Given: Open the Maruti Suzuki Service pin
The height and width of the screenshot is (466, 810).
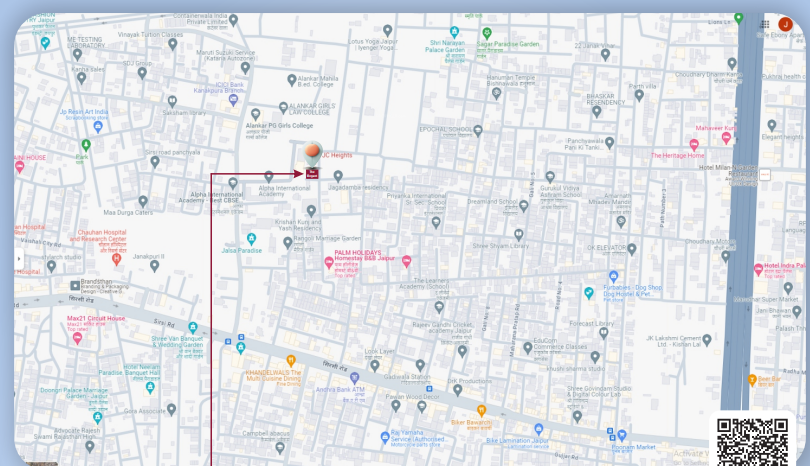Looking at the screenshot, I should (x=245, y=68).
